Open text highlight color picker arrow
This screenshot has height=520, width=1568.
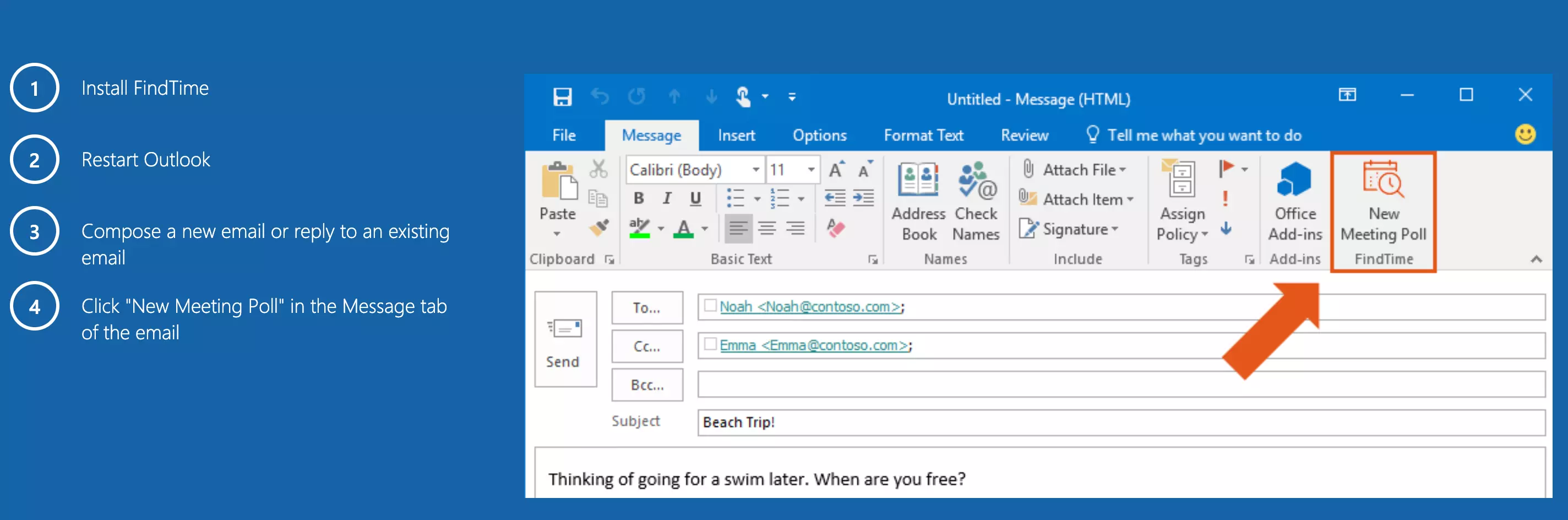click(661, 229)
